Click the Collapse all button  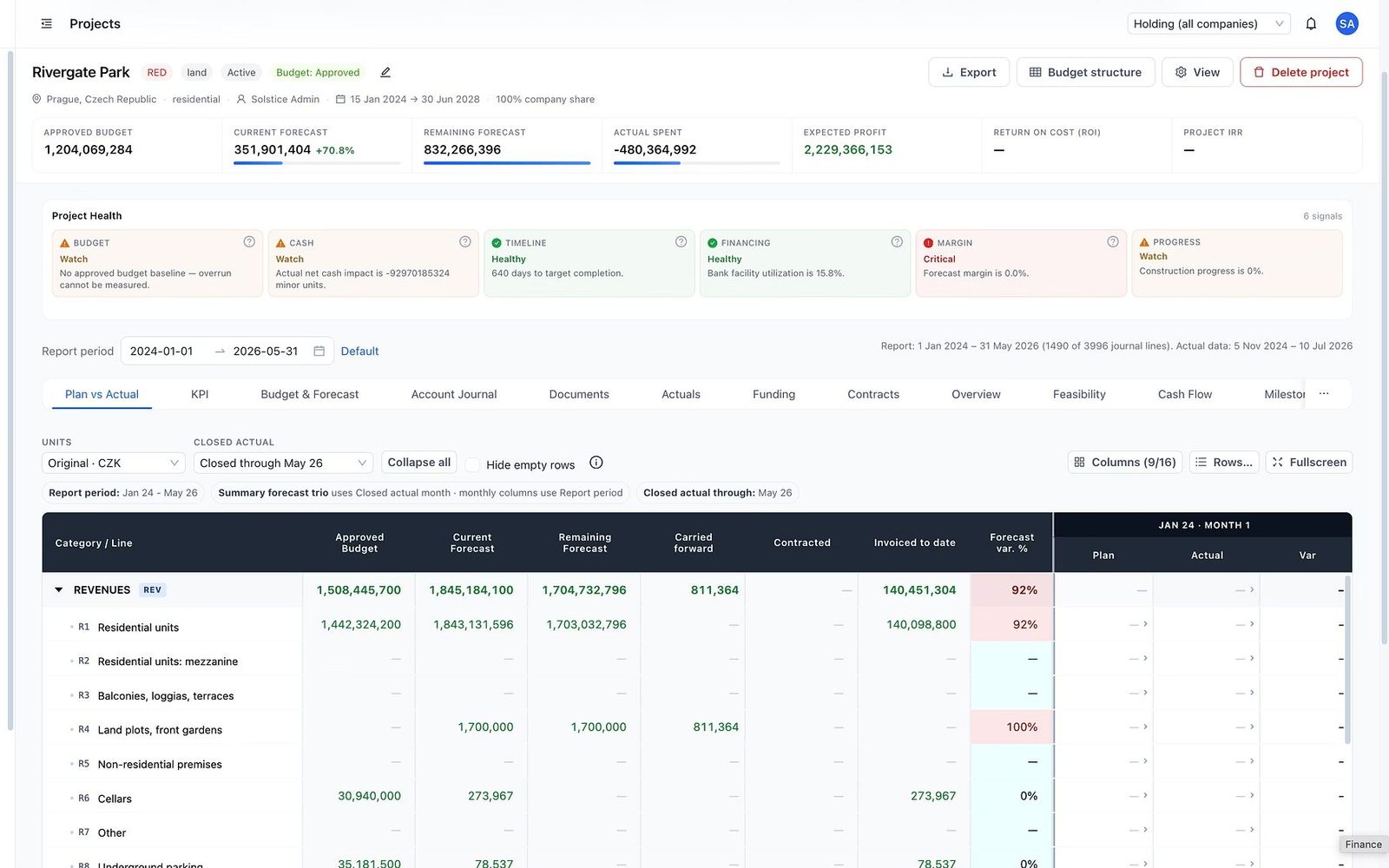tap(419, 462)
